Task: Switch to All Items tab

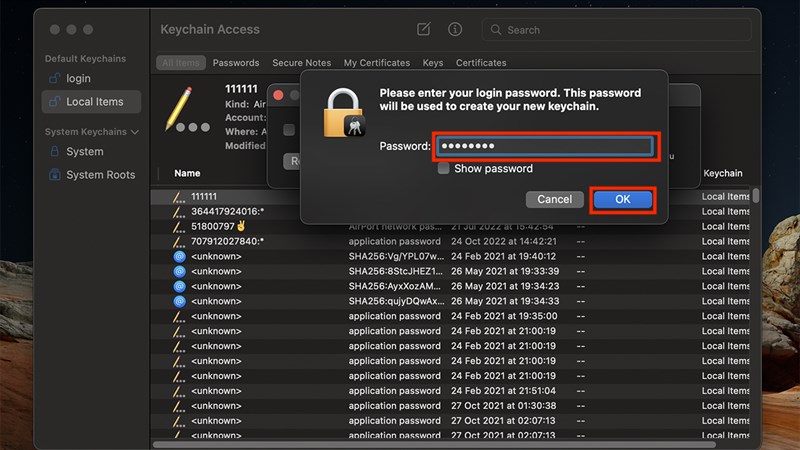Action: tap(181, 63)
